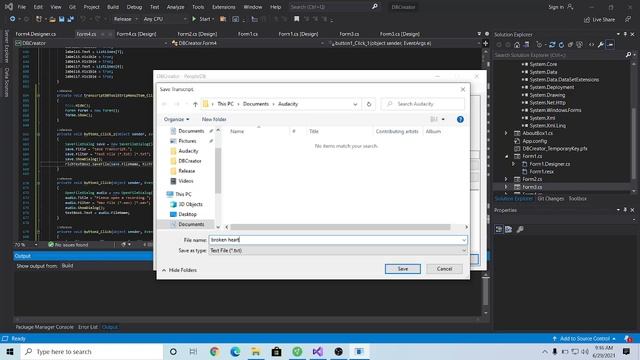
Task: Click the Save button in Save Transcript dialog
Action: tap(402, 269)
